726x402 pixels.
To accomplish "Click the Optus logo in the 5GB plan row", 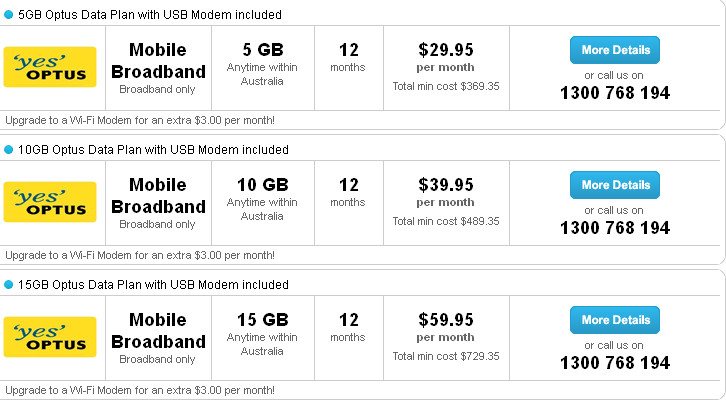I will tap(50, 67).
